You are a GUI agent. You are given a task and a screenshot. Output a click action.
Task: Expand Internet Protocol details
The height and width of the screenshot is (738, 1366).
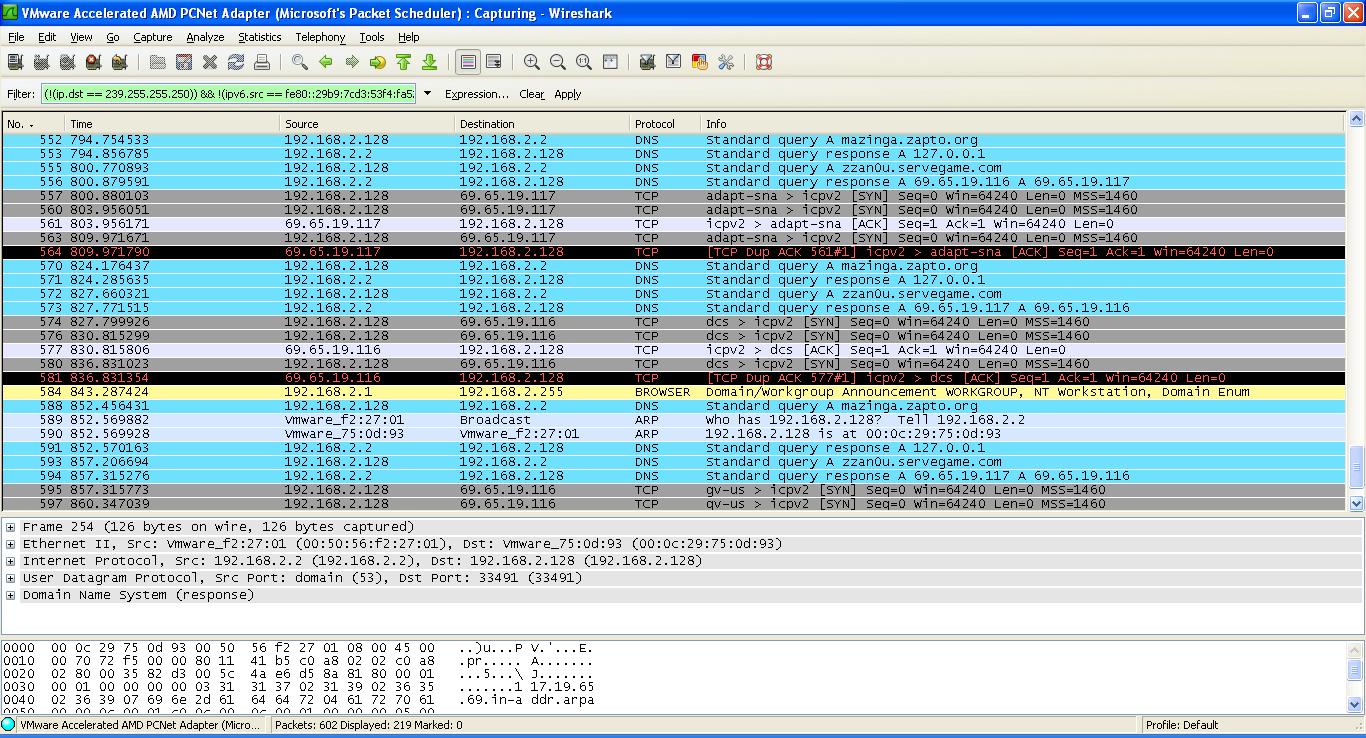coord(10,561)
